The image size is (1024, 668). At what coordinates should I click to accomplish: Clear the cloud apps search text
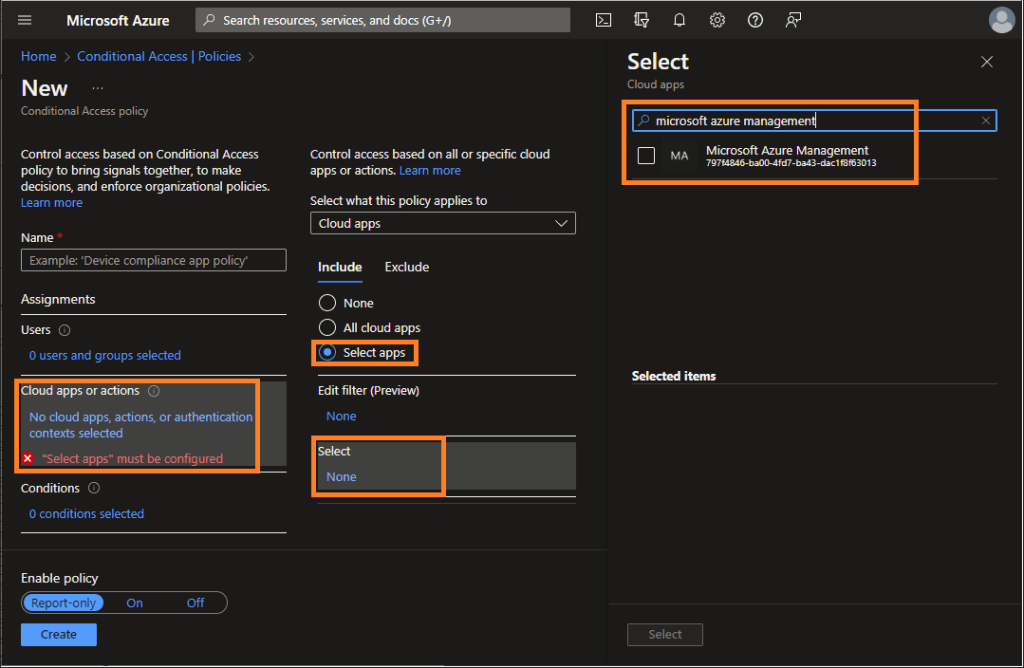point(985,121)
